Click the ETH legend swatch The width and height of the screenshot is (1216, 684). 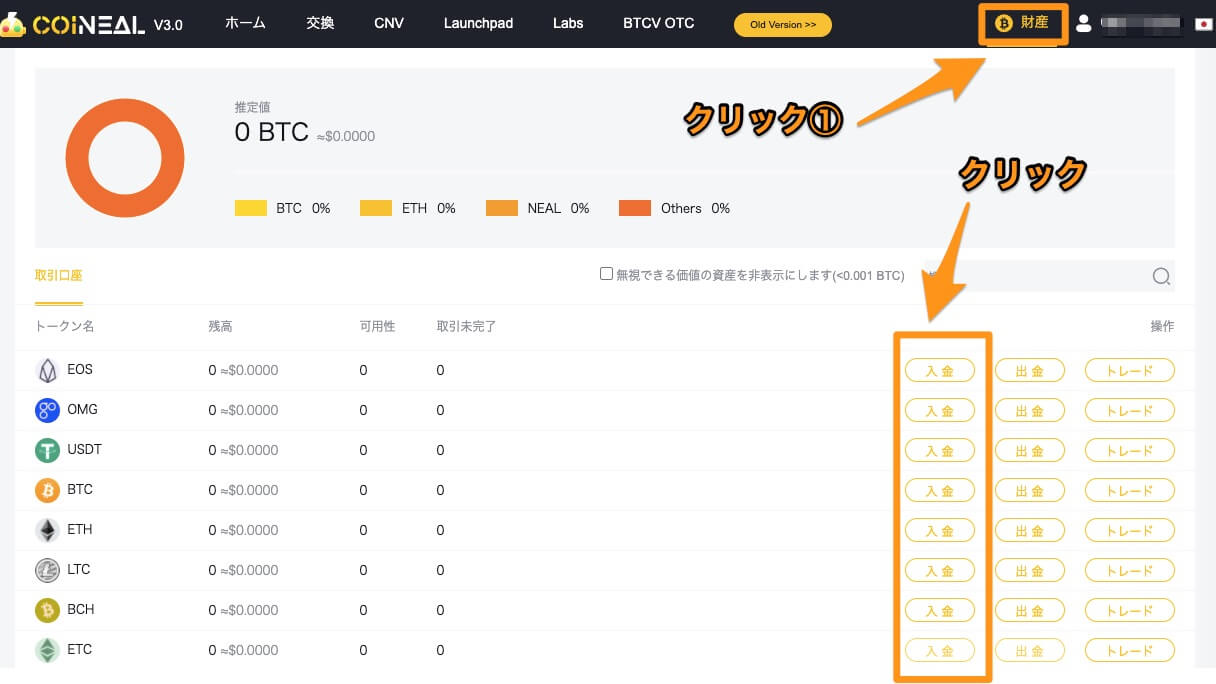click(x=376, y=208)
